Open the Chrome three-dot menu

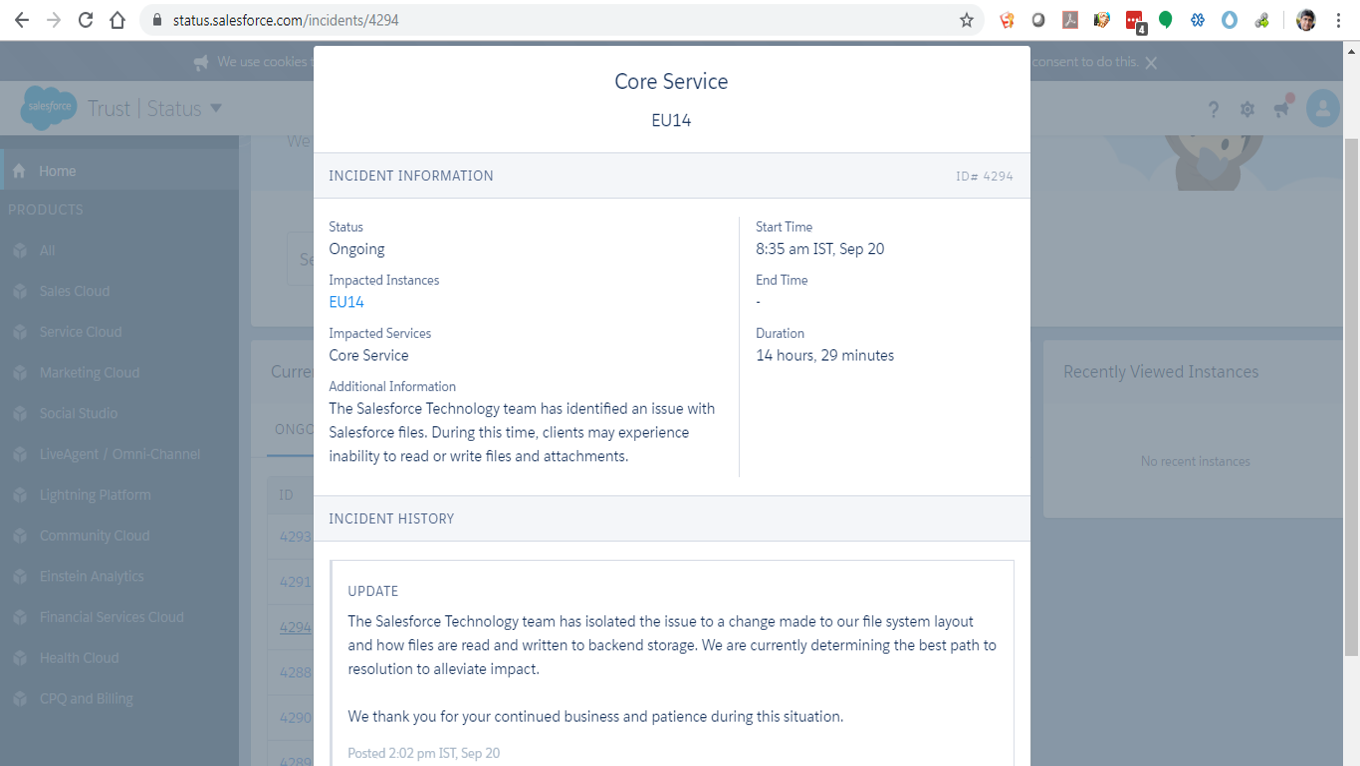[x=1338, y=20]
